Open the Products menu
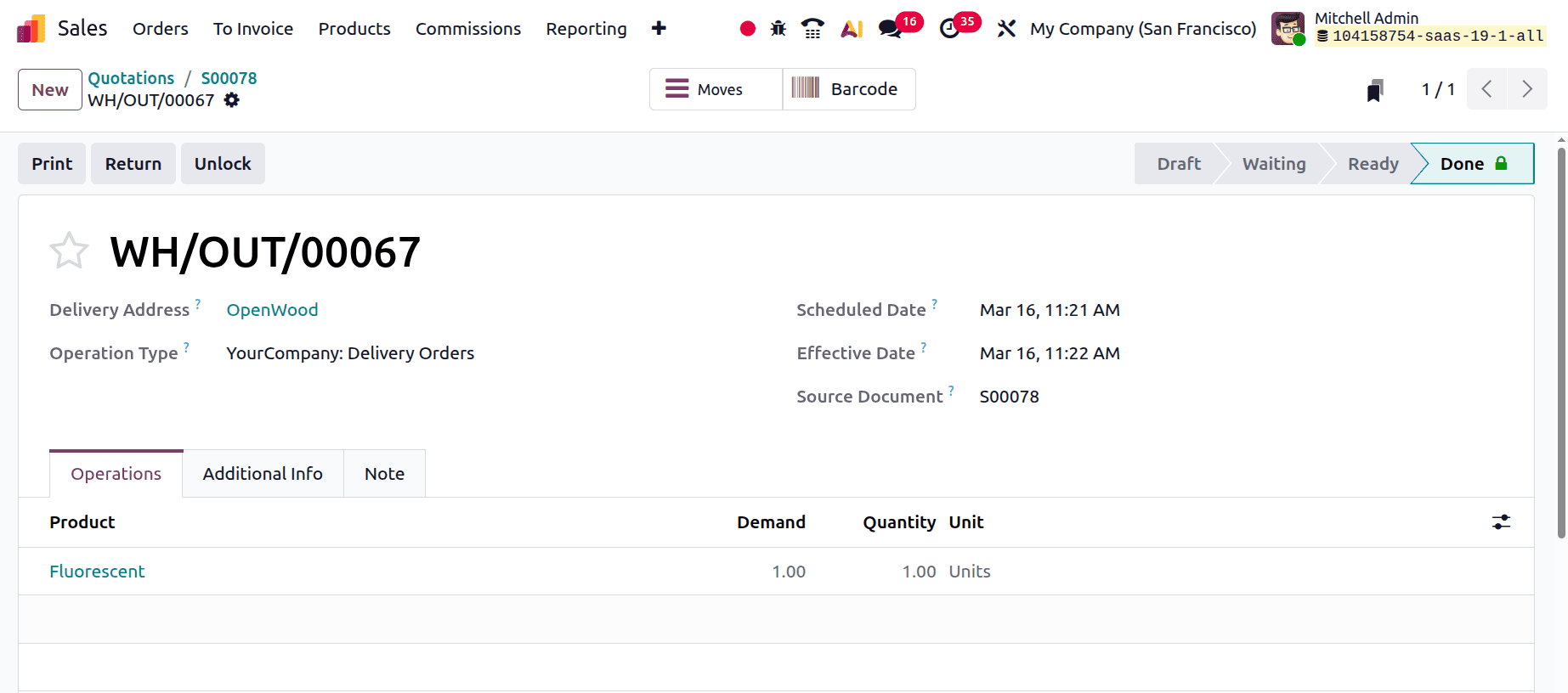Screen dimensions: 1568x693 [354, 29]
